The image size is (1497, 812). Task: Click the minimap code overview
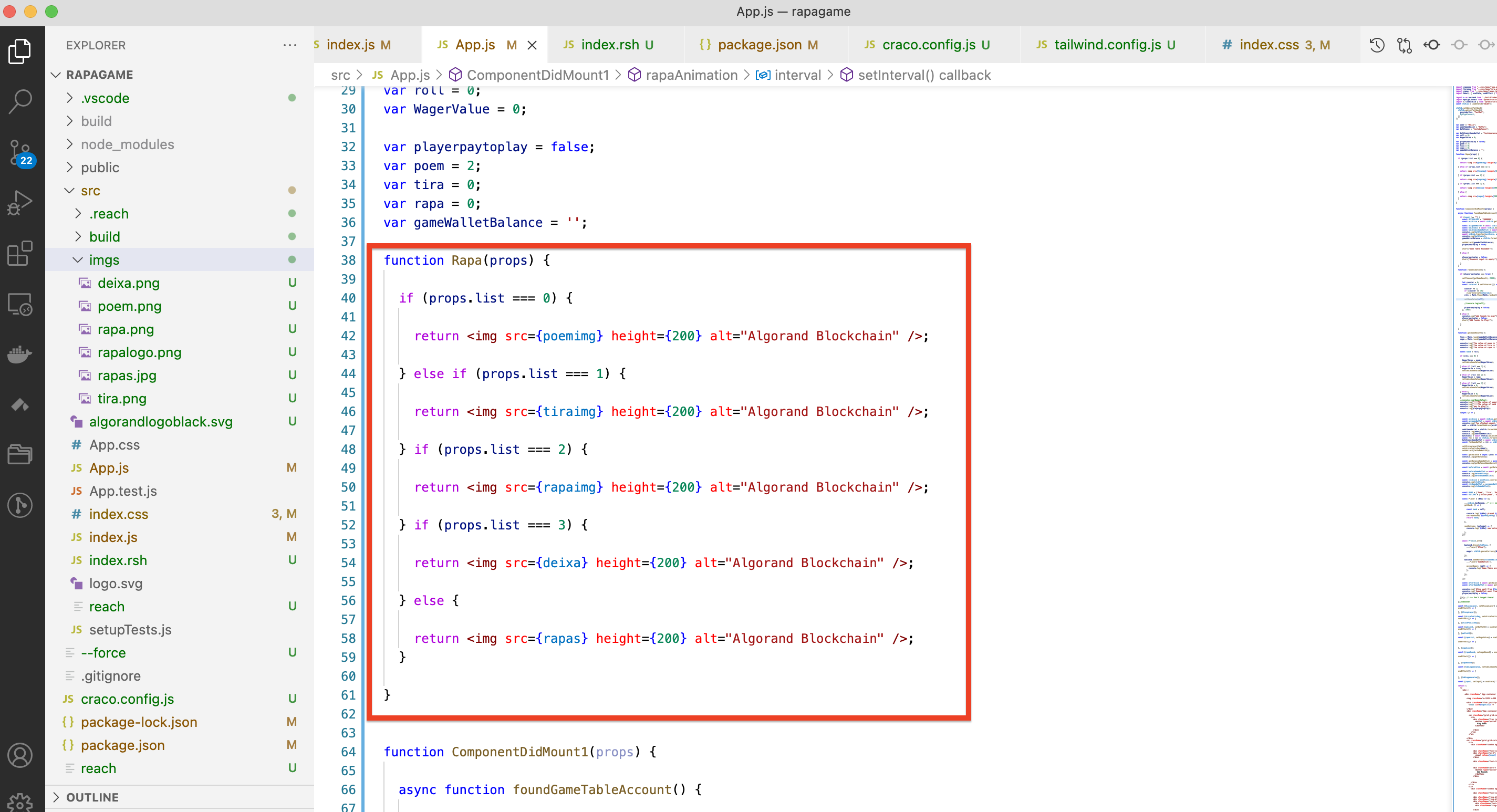pyautogui.click(x=1474, y=407)
